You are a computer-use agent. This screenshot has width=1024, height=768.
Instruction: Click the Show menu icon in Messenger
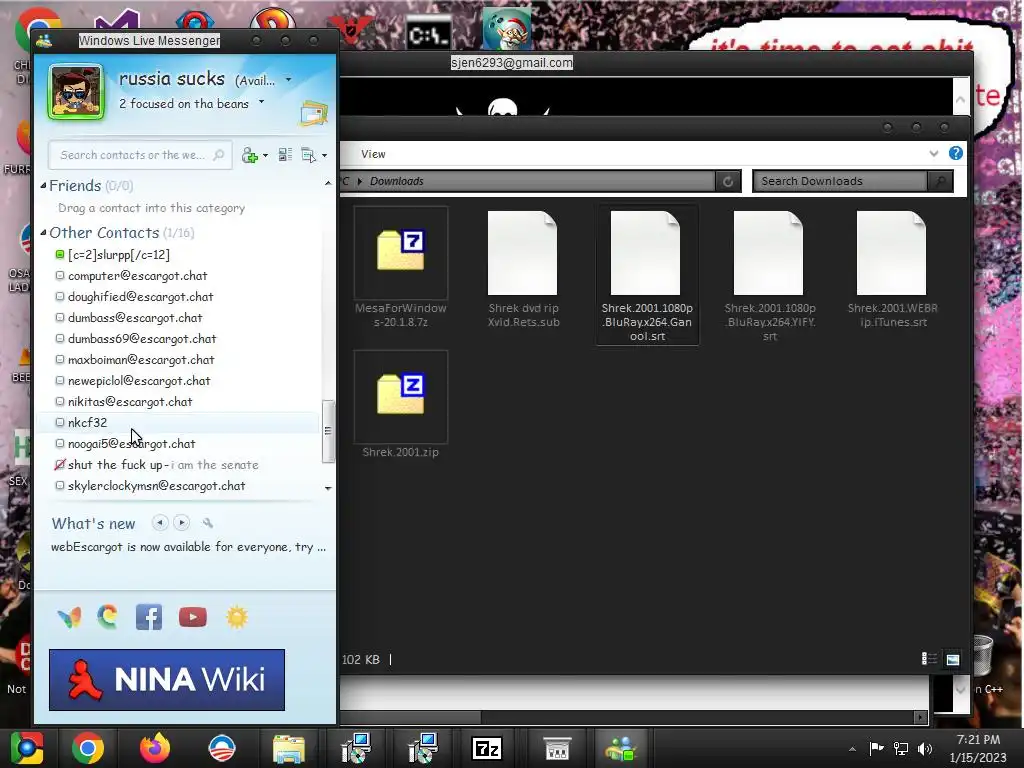point(308,155)
